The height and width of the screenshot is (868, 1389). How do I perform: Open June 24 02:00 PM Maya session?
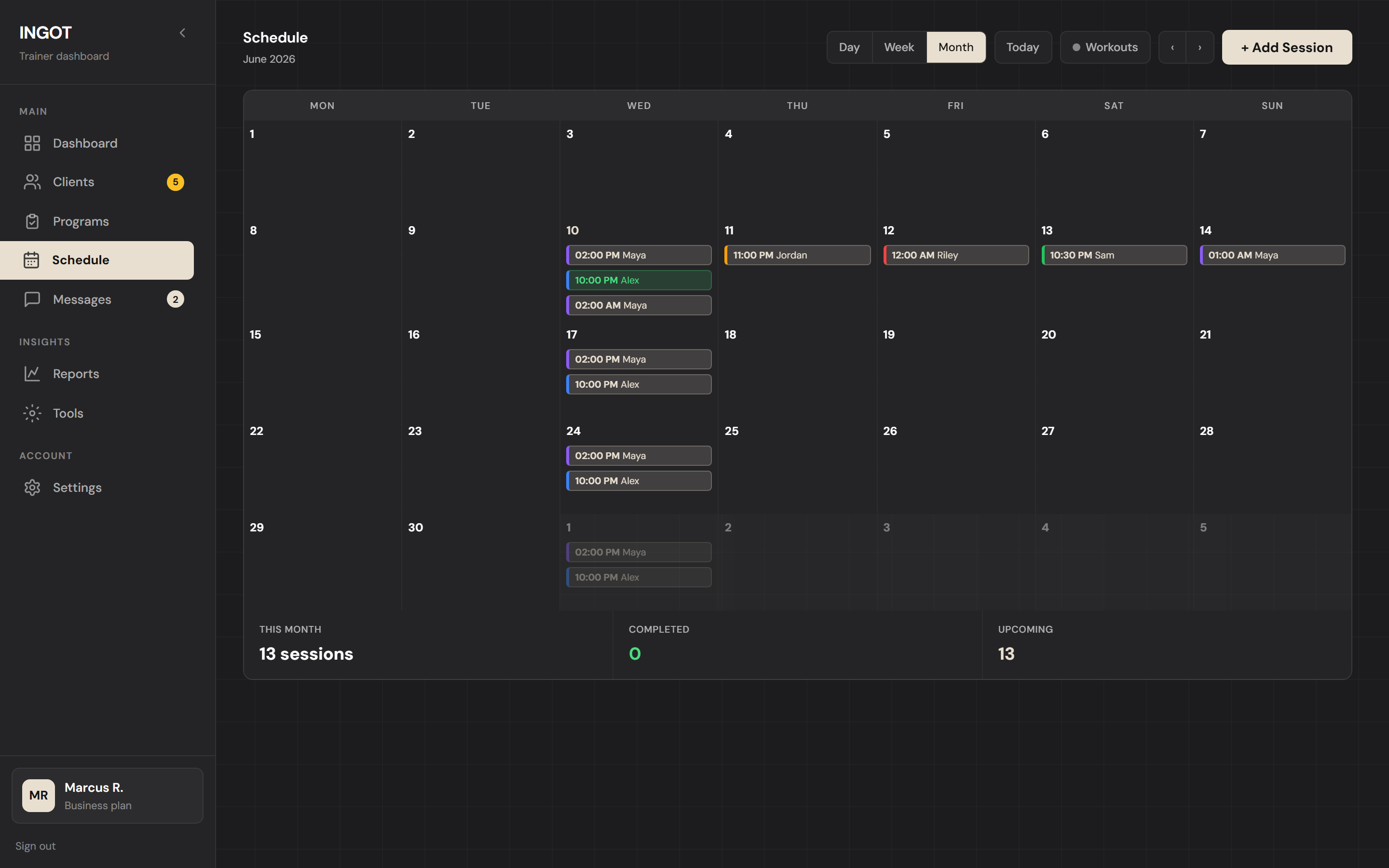(x=639, y=456)
